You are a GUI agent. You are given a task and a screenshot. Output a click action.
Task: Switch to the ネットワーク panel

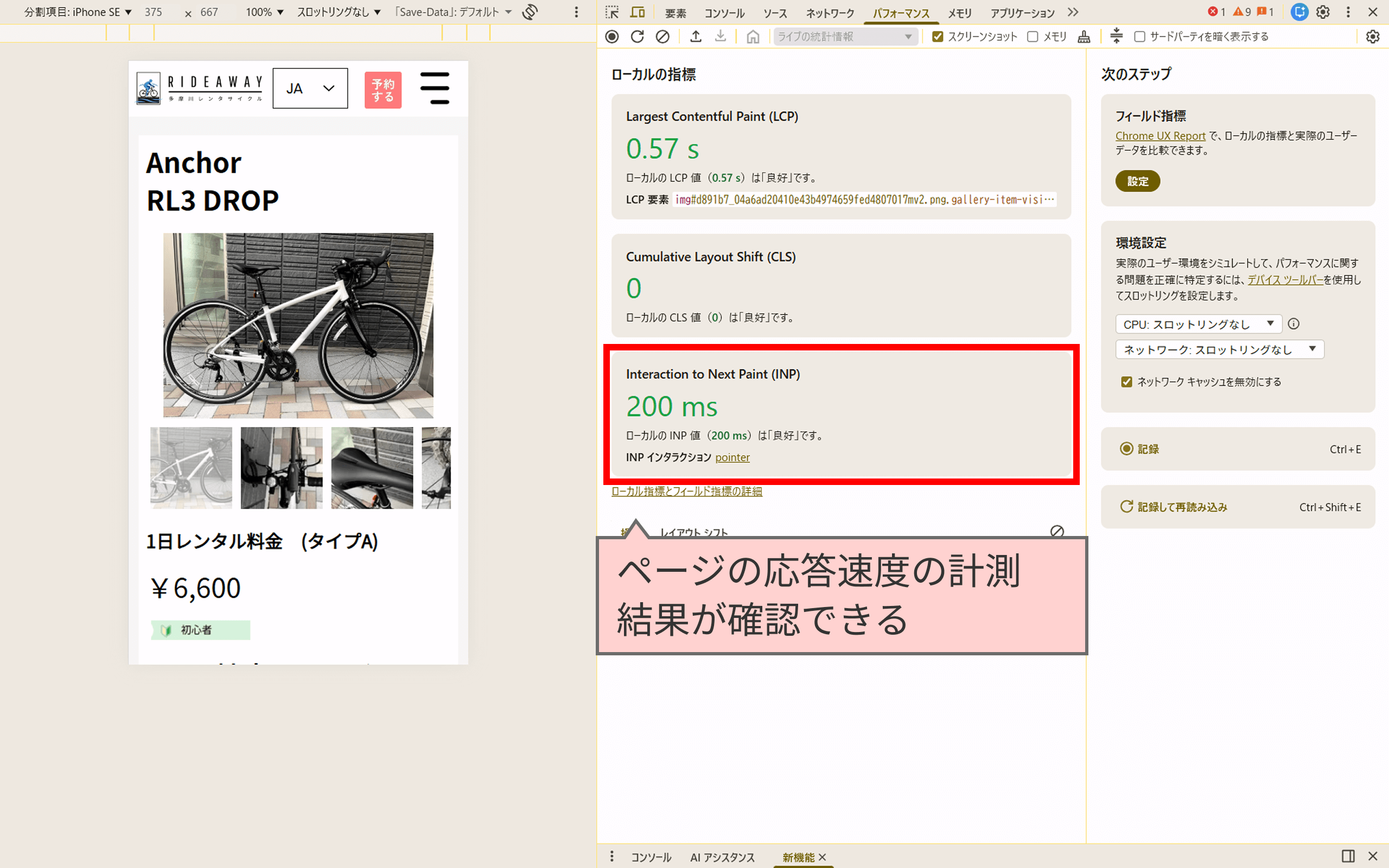[829, 12]
